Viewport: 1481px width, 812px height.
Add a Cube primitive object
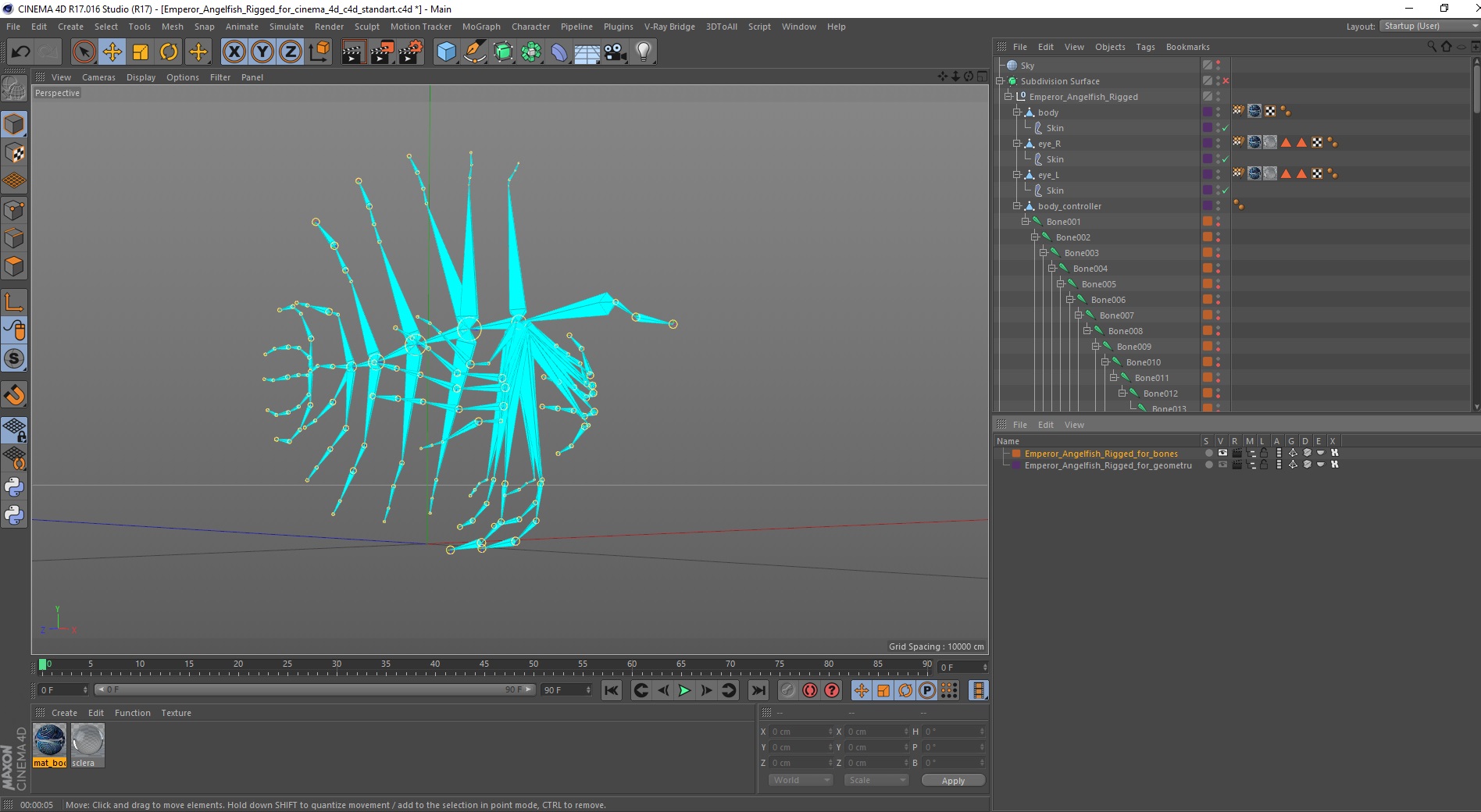point(446,52)
